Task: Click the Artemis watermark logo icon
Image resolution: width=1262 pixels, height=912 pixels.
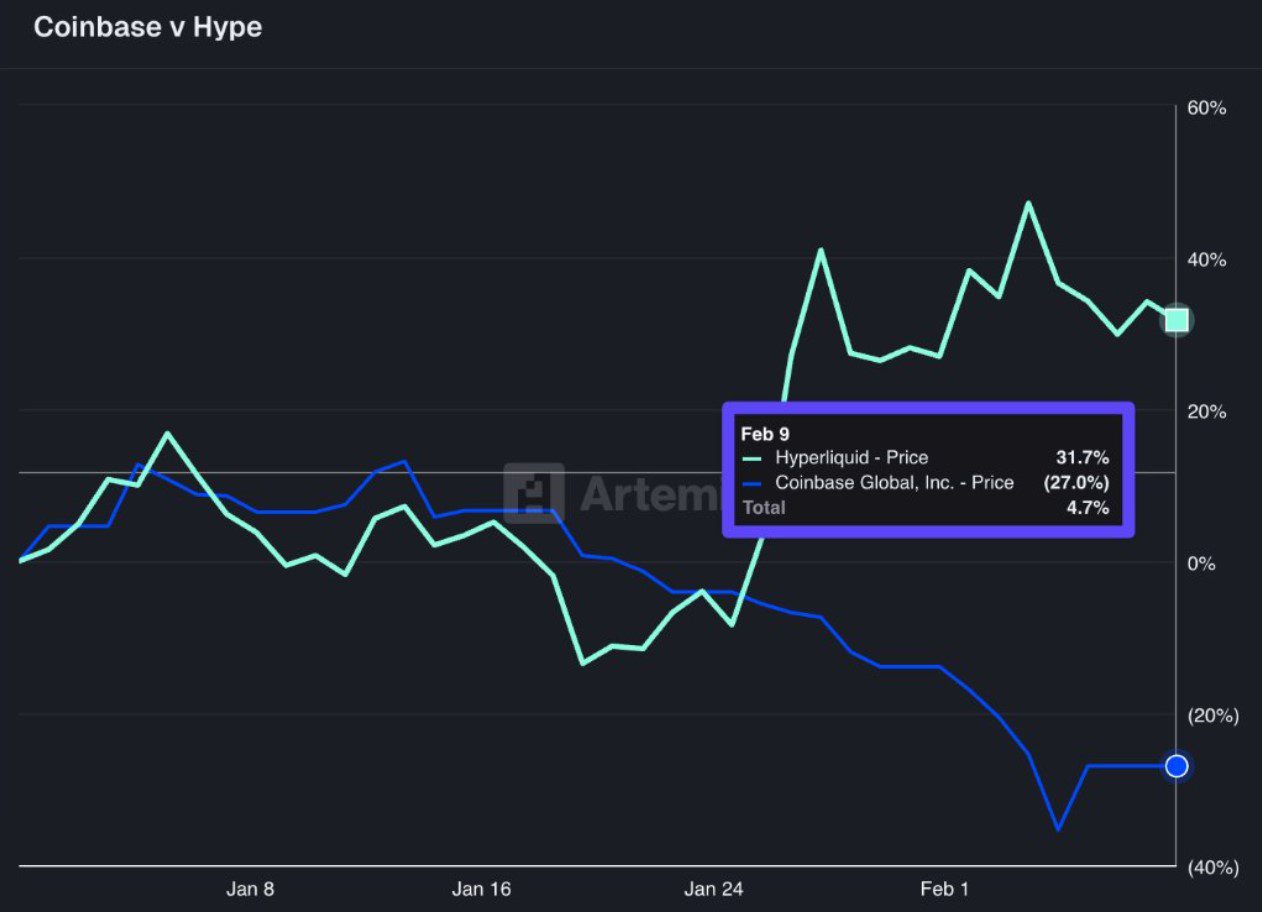Action: click(x=533, y=493)
